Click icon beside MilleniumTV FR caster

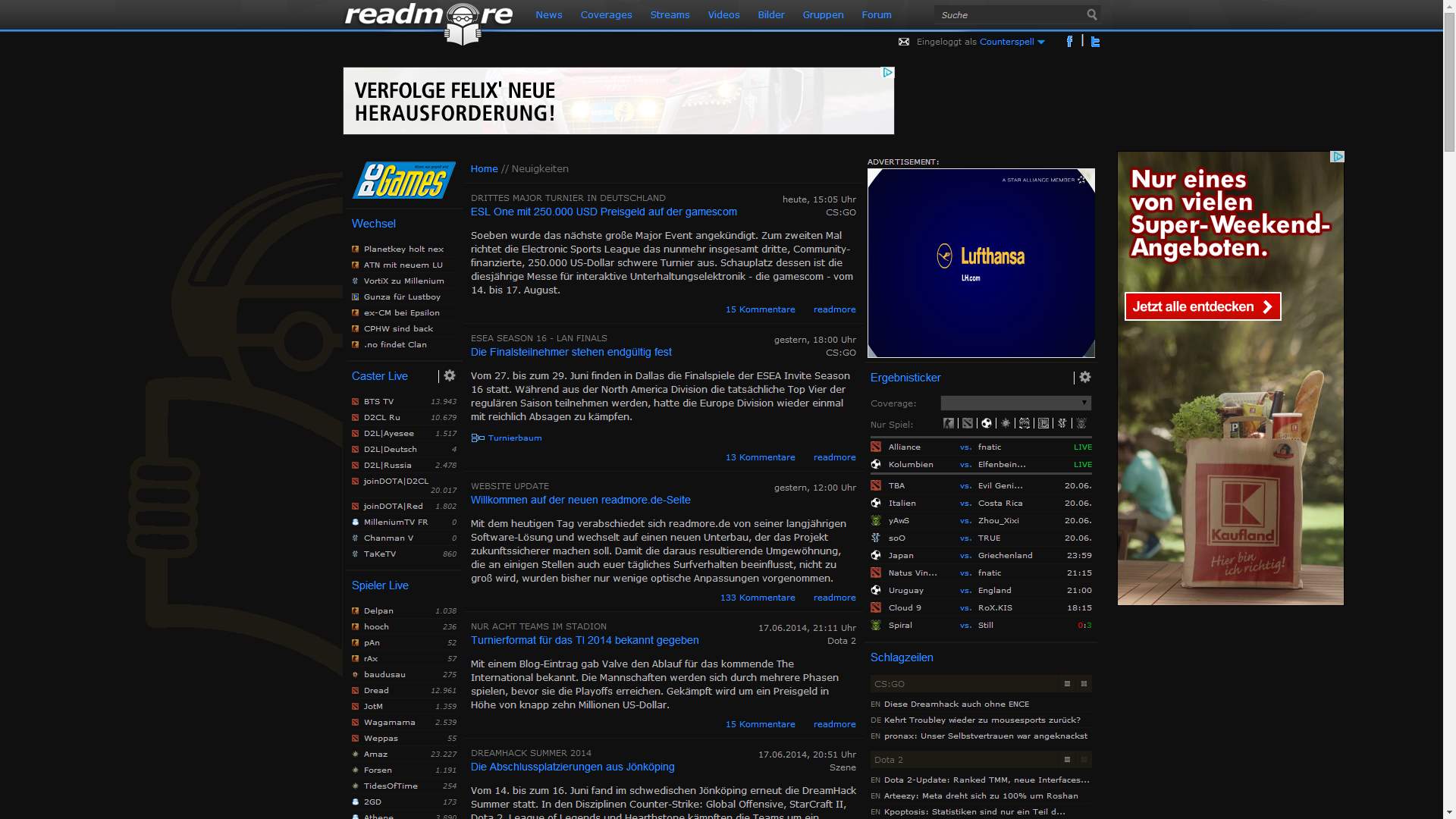tap(355, 522)
